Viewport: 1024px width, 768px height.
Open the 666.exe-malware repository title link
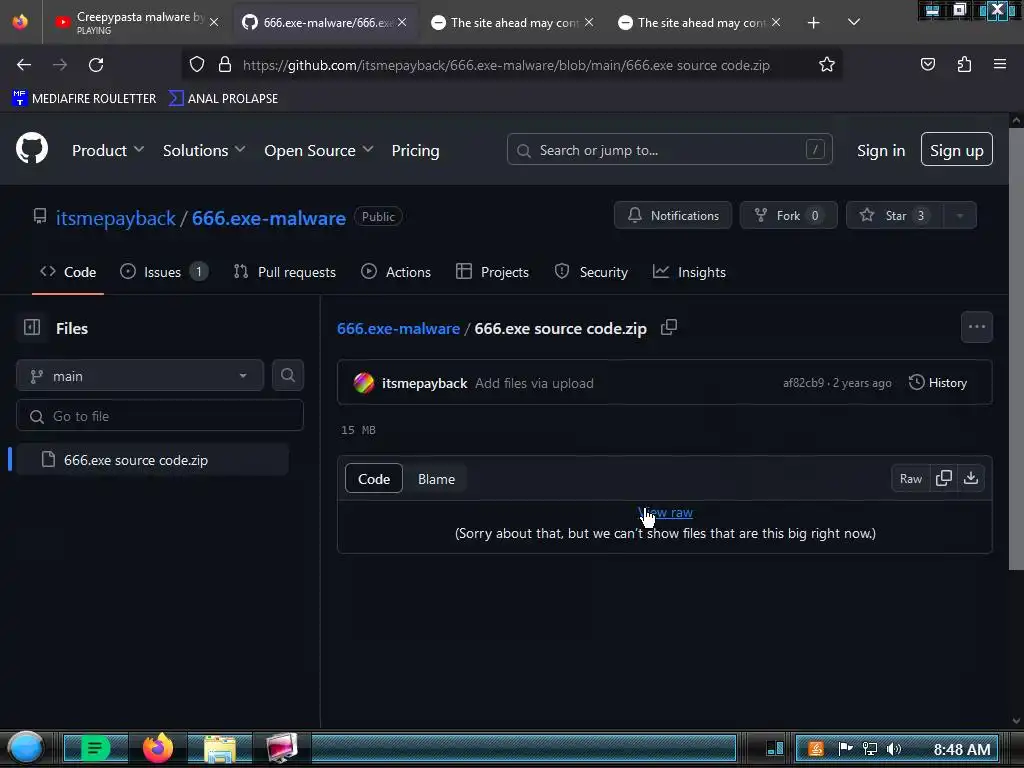pyautogui.click(x=268, y=217)
